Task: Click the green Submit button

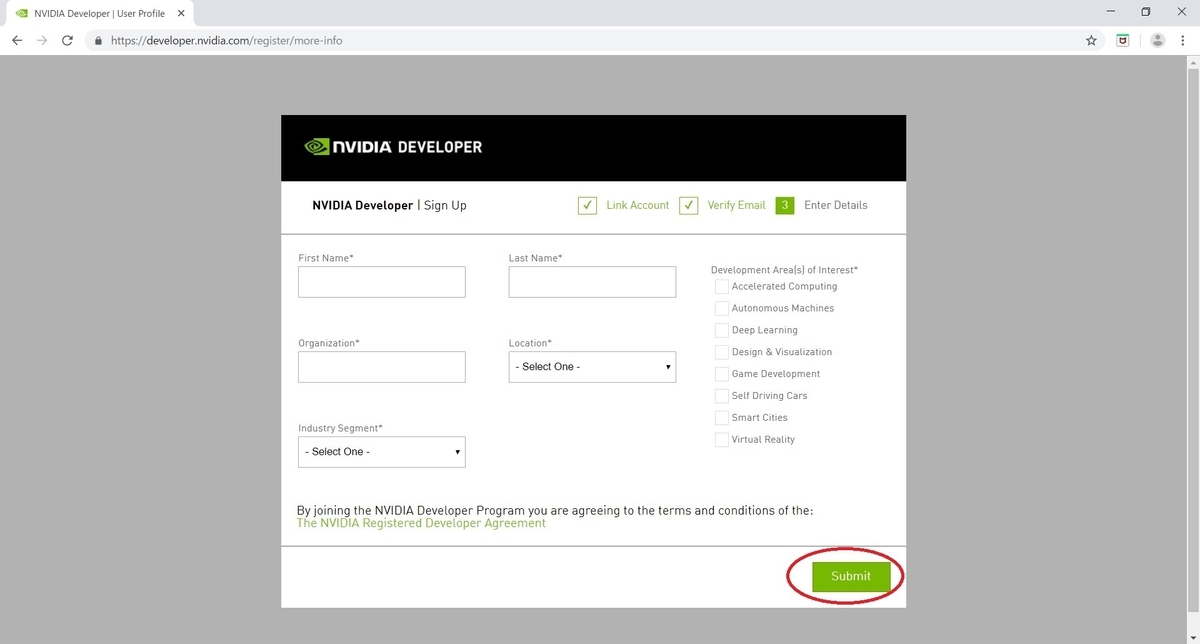Action: [x=851, y=576]
